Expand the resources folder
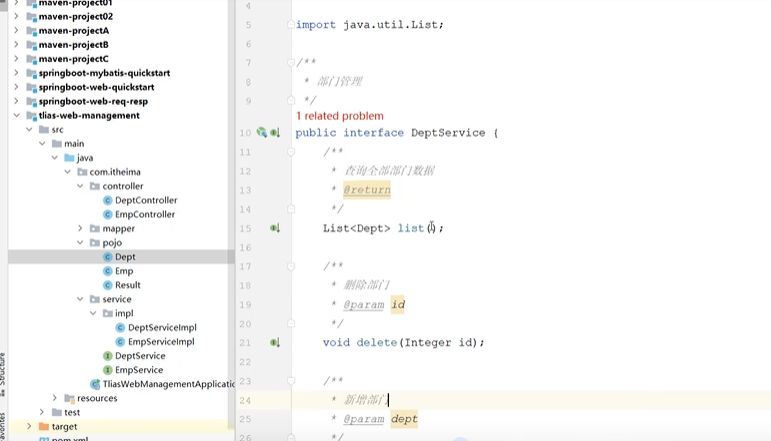The width and height of the screenshot is (771, 441). (55, 398)
